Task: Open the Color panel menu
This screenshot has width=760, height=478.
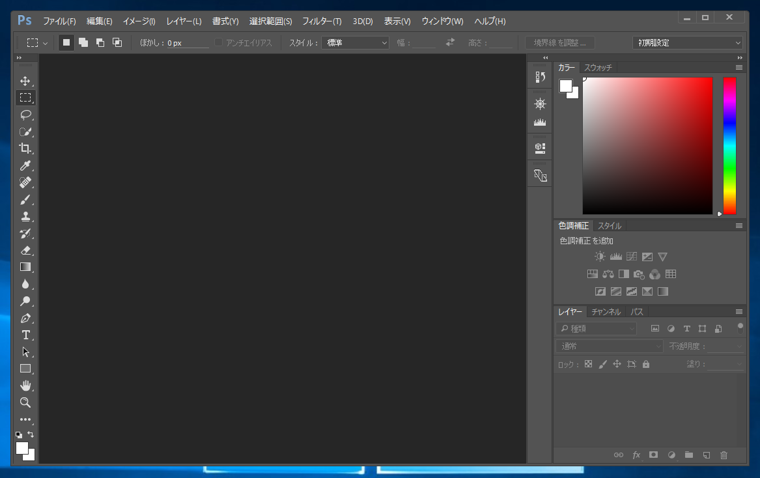Action: (x=739, y=67)
